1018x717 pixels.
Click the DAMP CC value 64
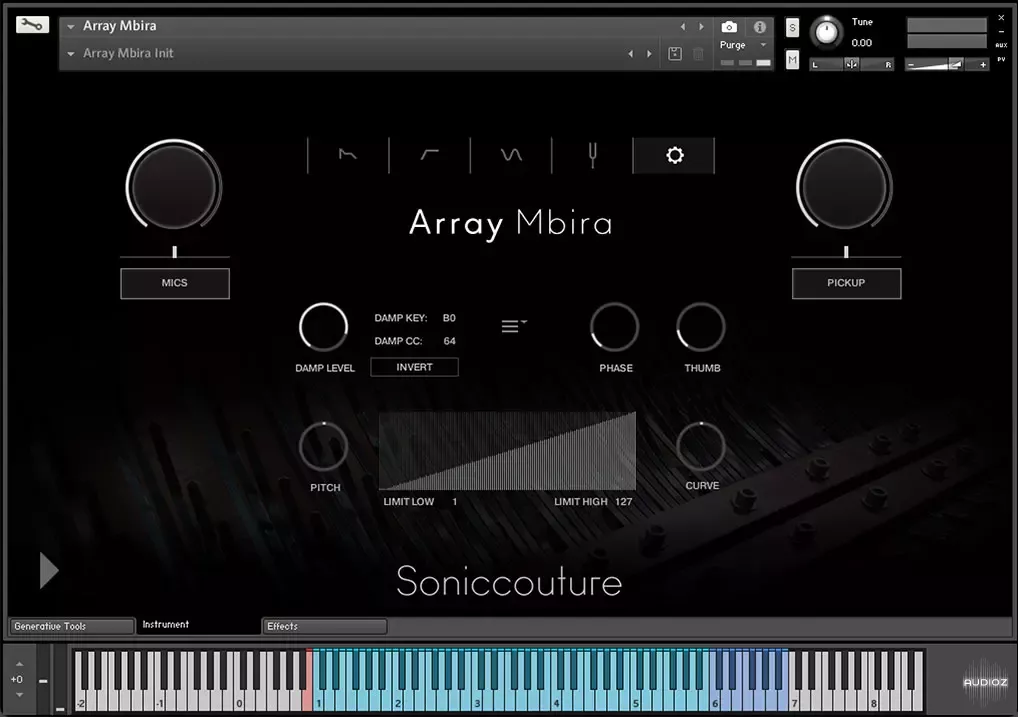pyautogui.click(x=449, y=341)
